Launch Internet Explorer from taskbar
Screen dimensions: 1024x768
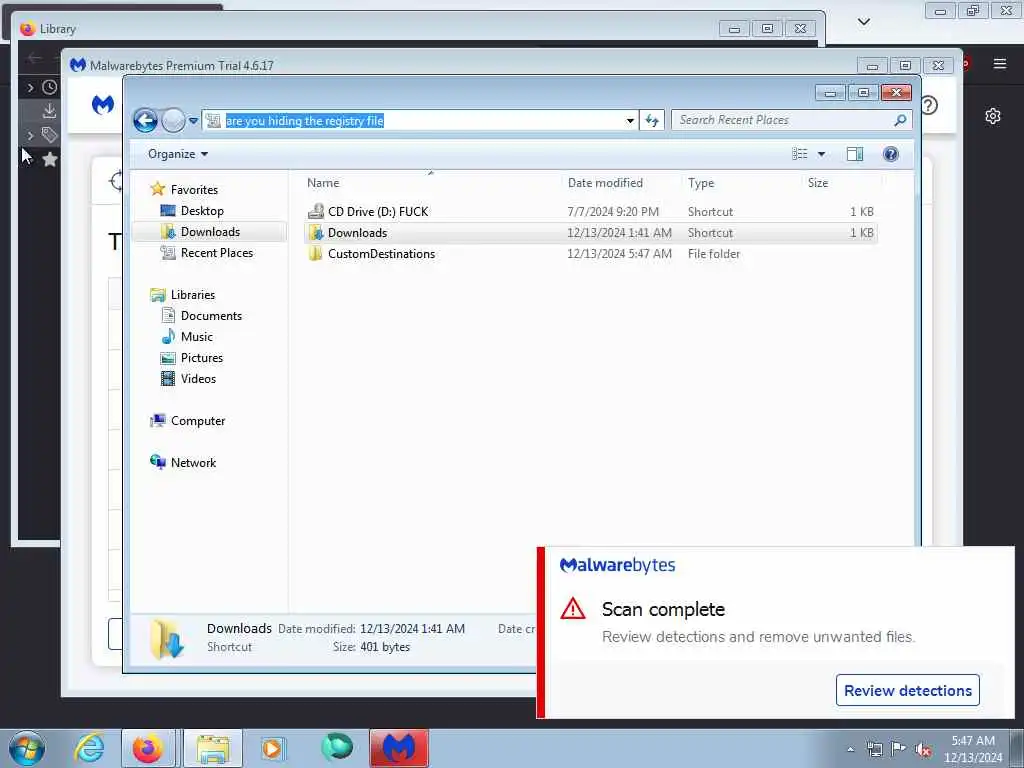click(x=89, y=748)
